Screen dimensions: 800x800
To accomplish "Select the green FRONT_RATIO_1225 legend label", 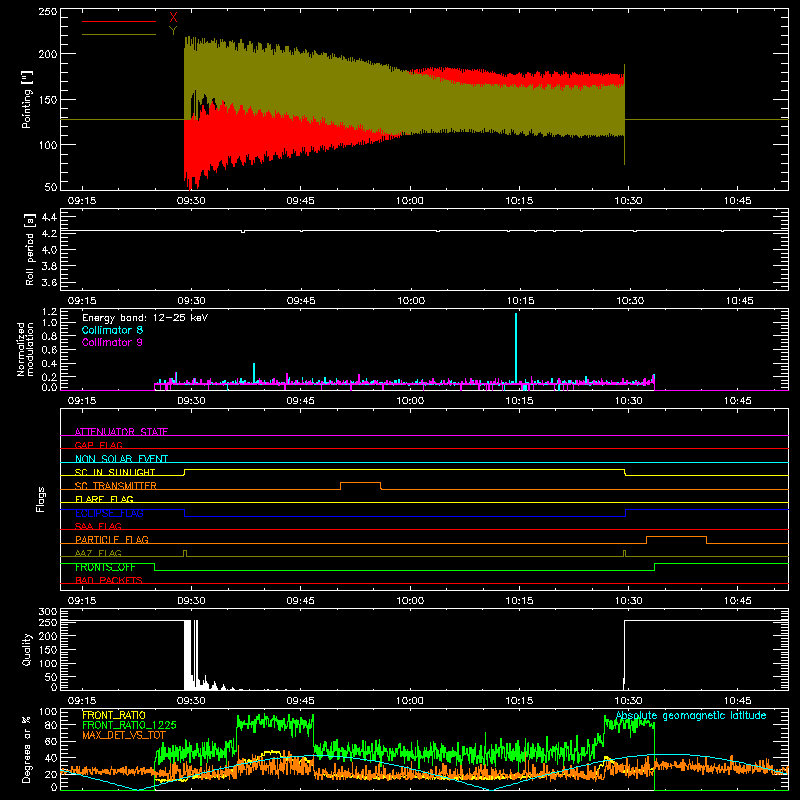I will pyautogui.click(x=129, y=725).
